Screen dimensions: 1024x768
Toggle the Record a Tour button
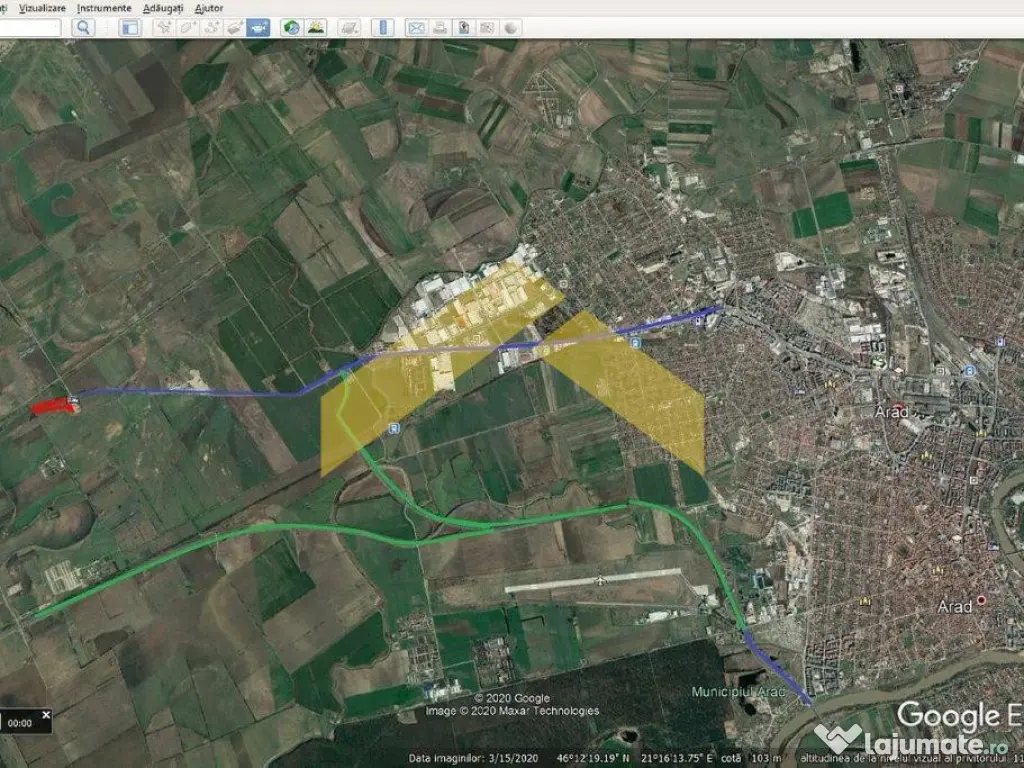click(x=259, y=28)
